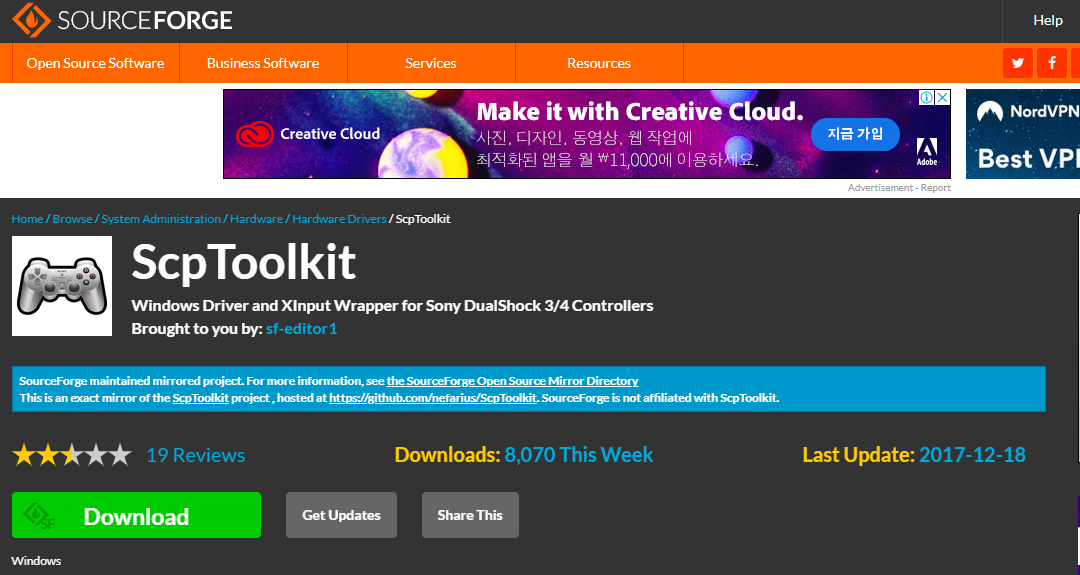
Task: Open the Facebook social icon
Action: click(1052, 63)
